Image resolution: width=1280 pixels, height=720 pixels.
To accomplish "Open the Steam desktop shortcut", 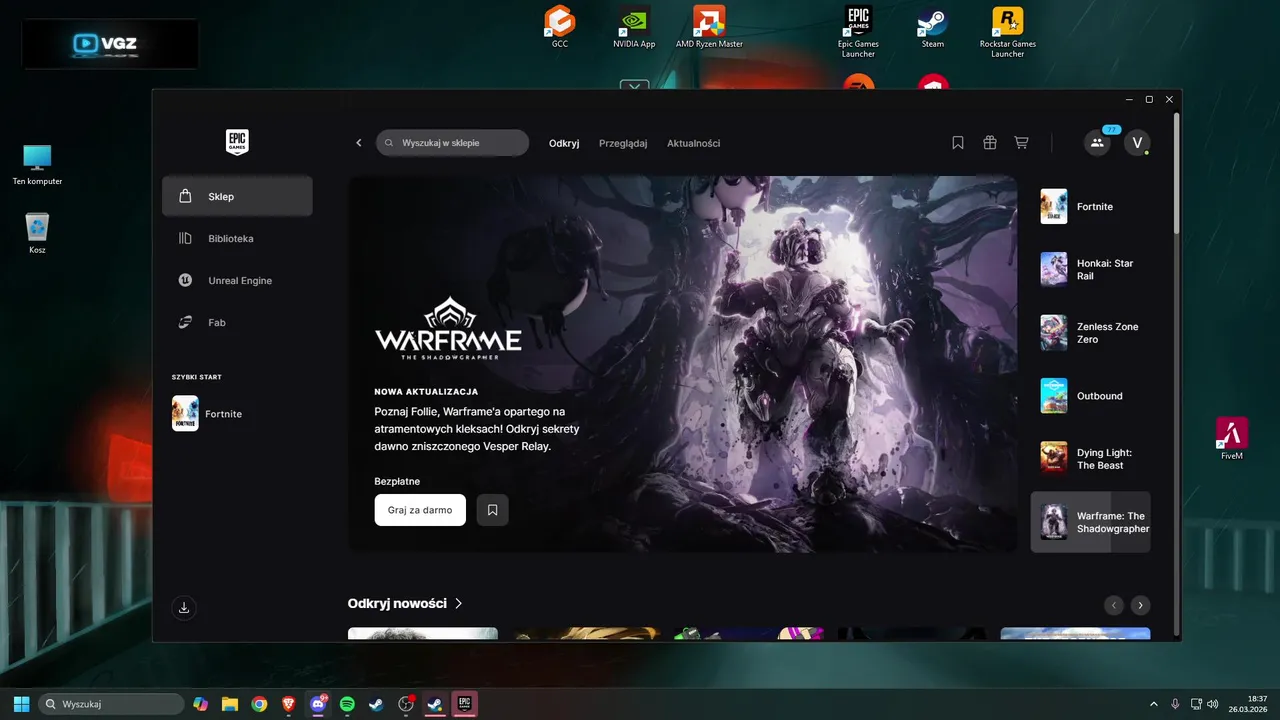I will click(x=933, y=27).
